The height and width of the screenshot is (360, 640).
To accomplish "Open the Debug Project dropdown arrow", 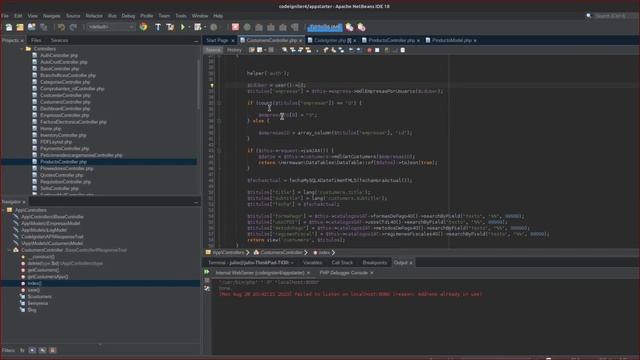I will tap(204, 27).
